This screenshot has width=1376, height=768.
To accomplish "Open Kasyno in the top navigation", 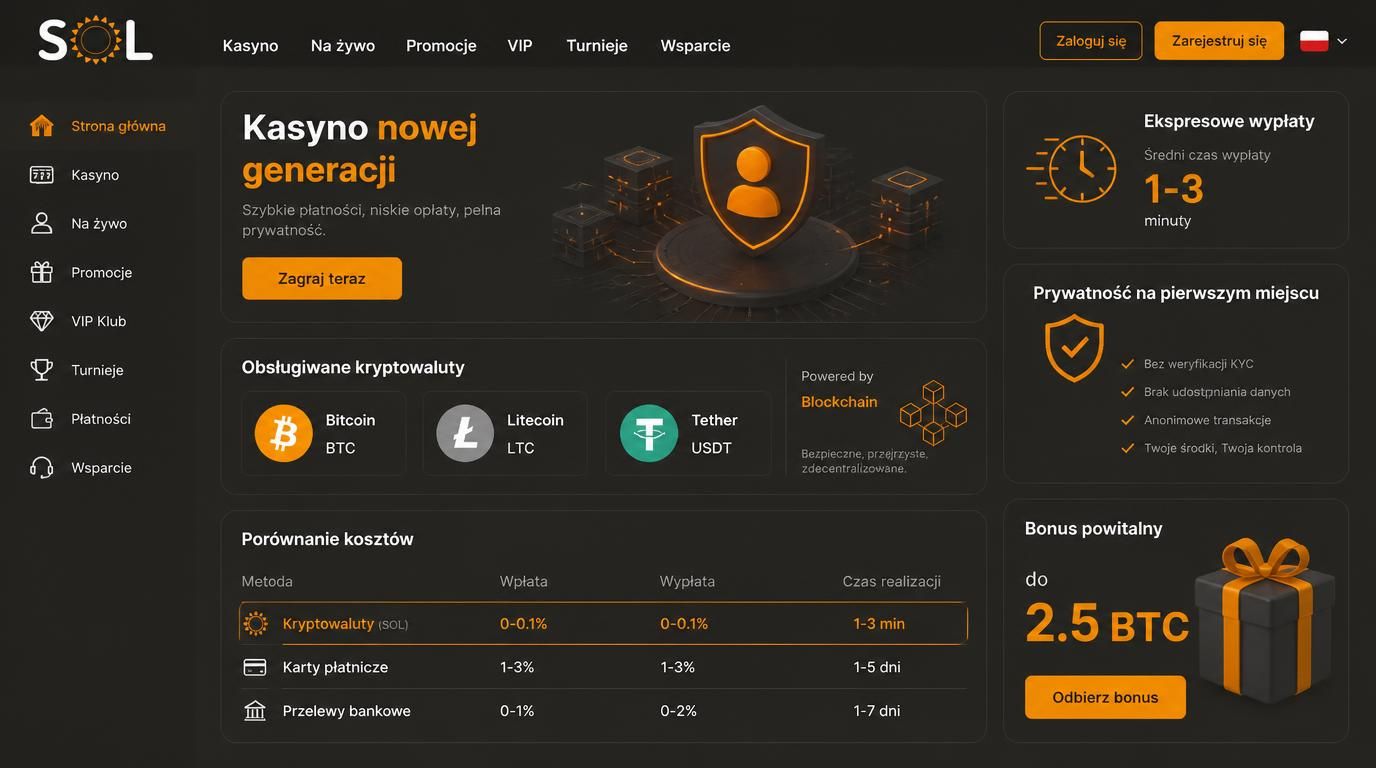I will click(250, 45).
